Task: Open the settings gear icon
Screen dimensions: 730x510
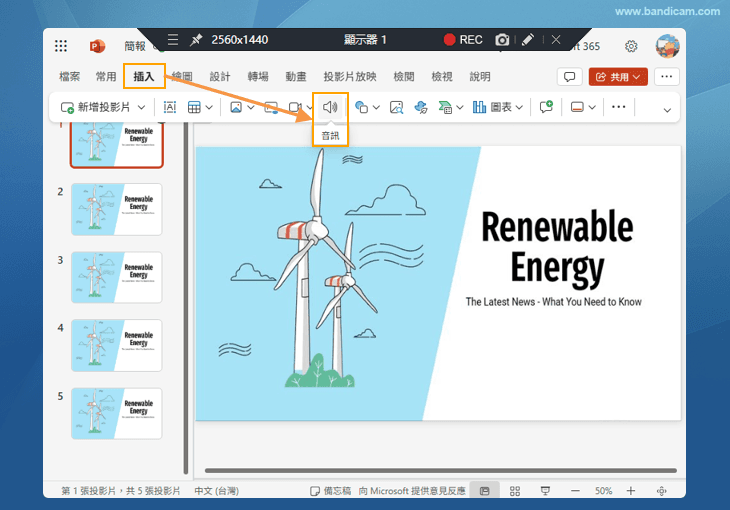Action: point(631,46)
